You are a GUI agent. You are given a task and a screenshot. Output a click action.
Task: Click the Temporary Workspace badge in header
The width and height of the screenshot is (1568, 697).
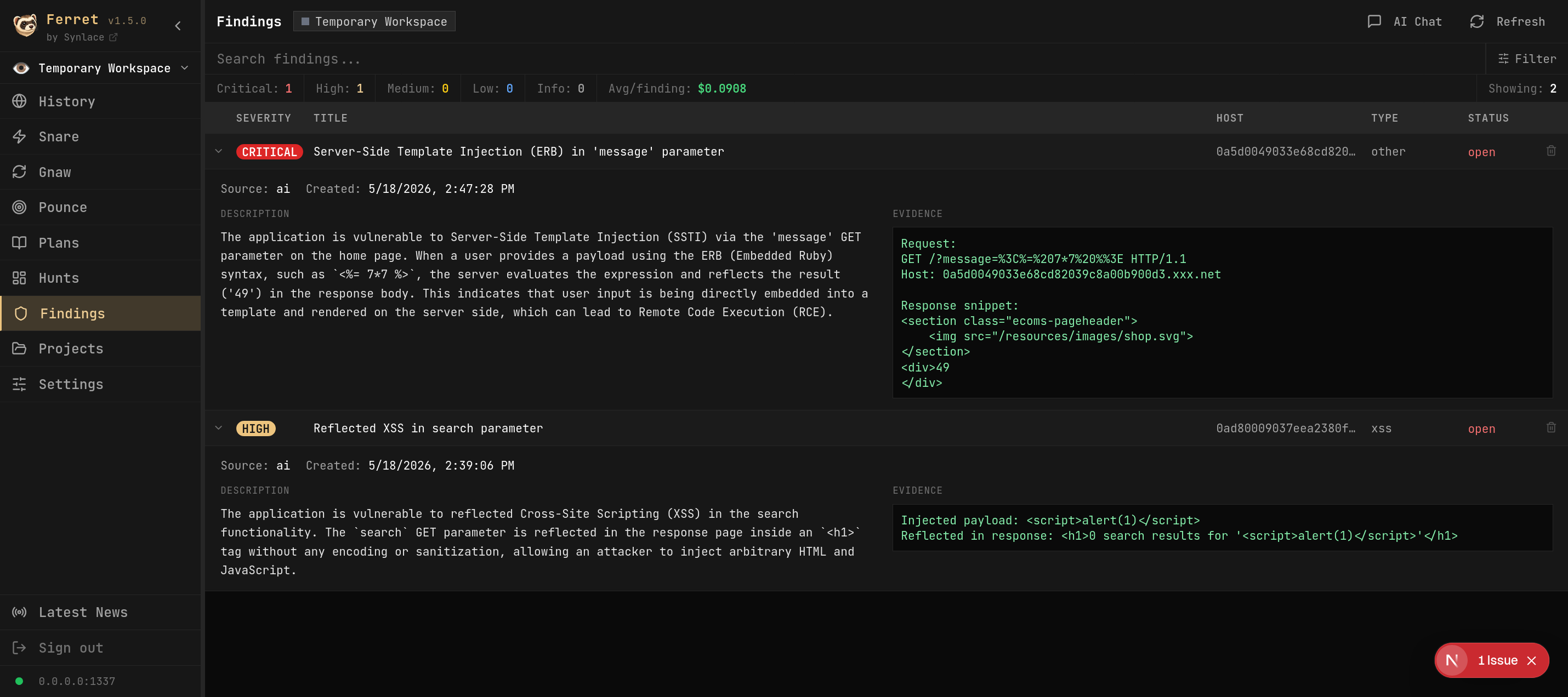tap(374, 21)
